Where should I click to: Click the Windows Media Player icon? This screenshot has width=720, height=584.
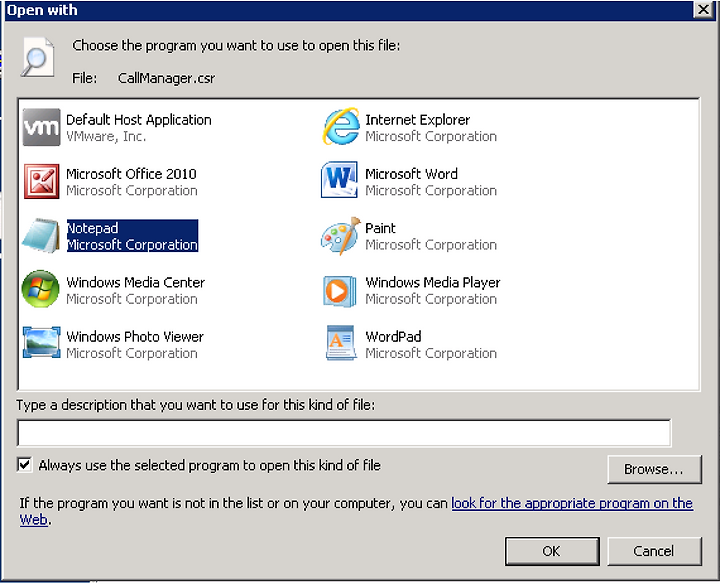(x=339, y=291)
